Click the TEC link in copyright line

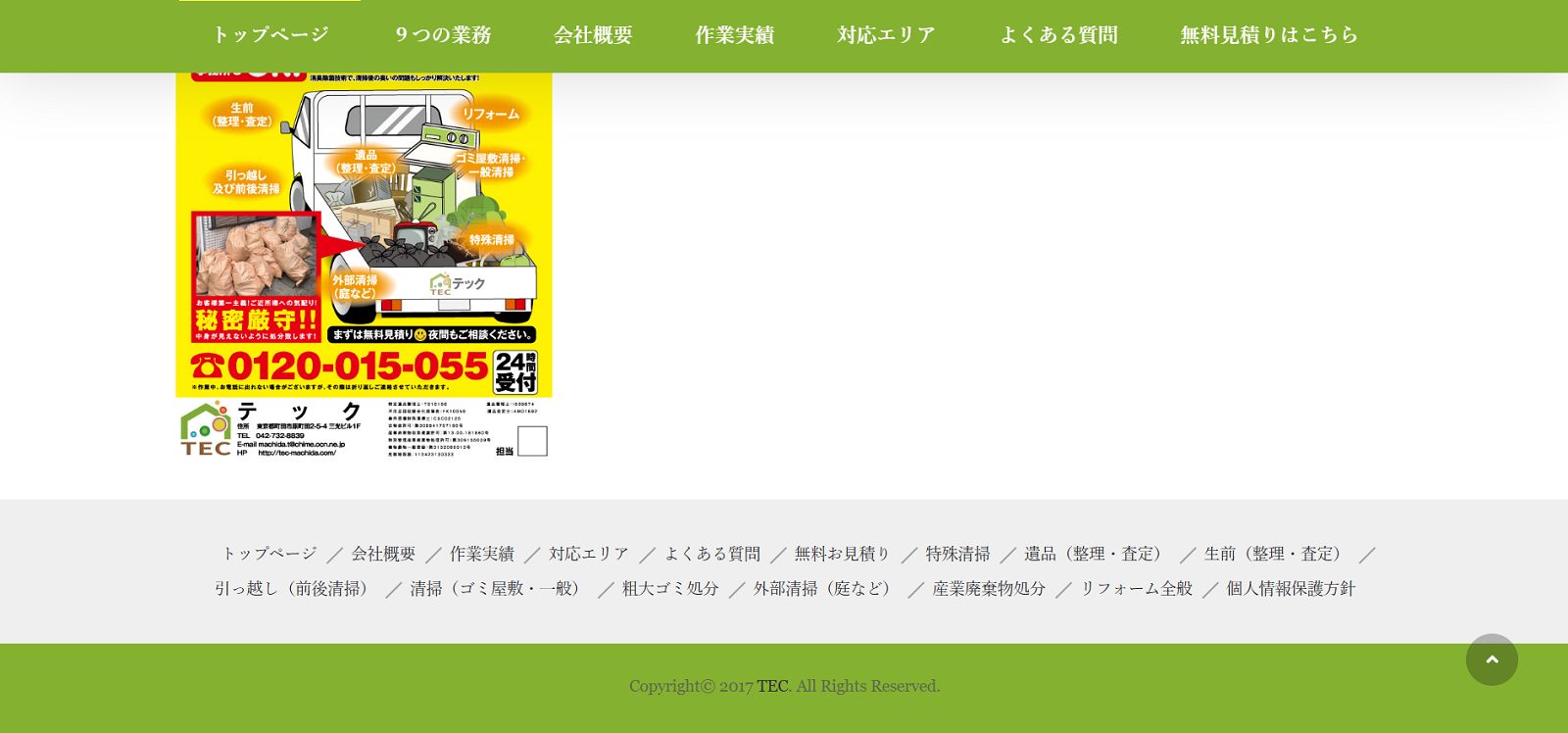[772, 686]
